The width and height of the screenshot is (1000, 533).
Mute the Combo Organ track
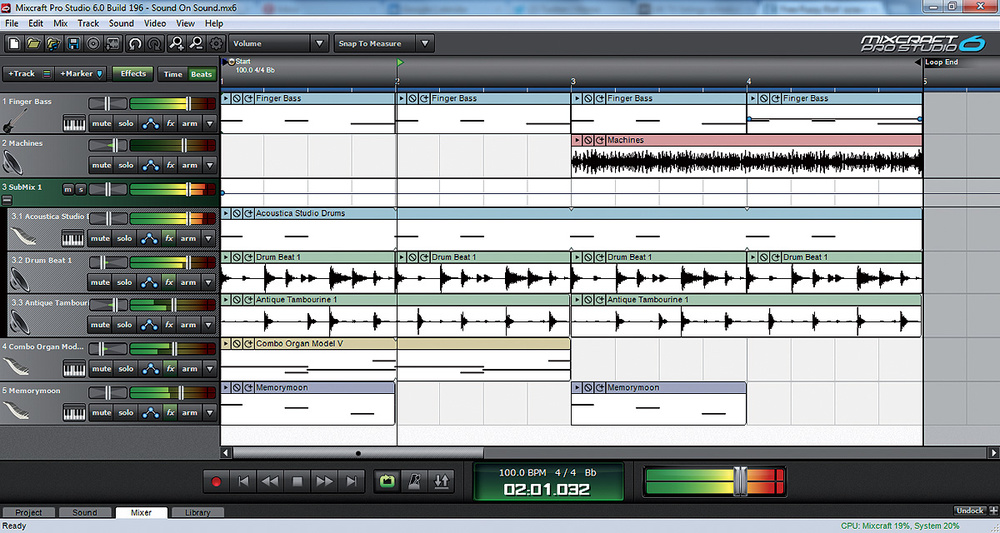tap(101, 369)
